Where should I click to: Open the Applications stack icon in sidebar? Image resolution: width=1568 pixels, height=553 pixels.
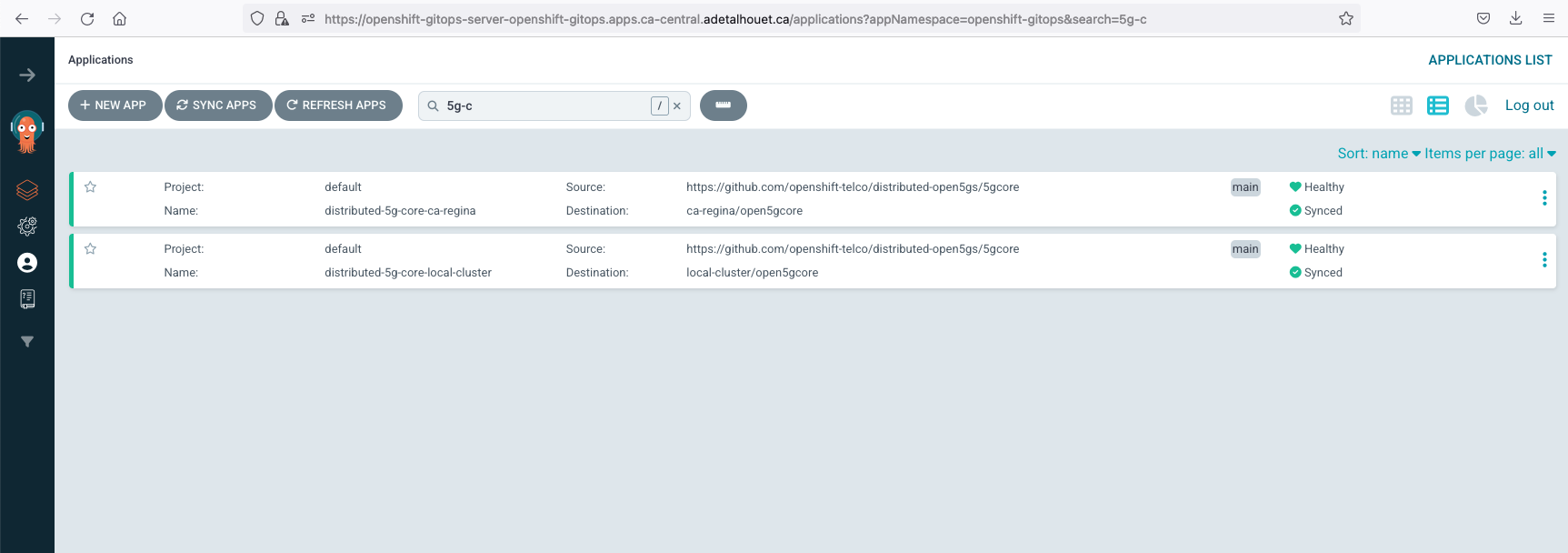27,190
